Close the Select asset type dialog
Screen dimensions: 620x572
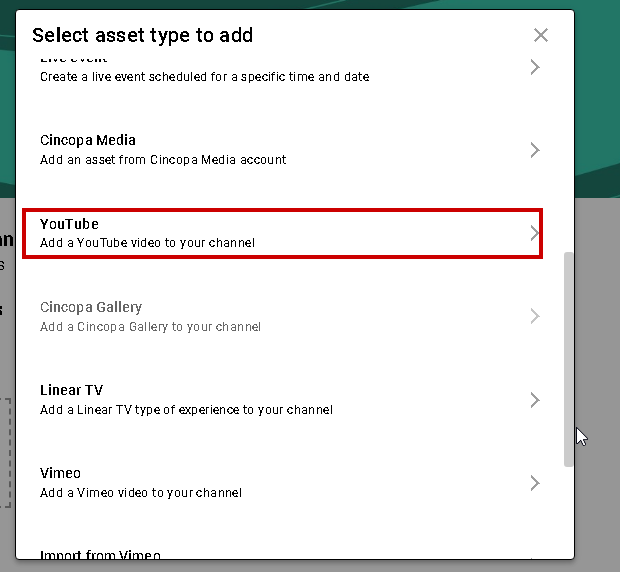pyautogui.click(x=541, y=36)
